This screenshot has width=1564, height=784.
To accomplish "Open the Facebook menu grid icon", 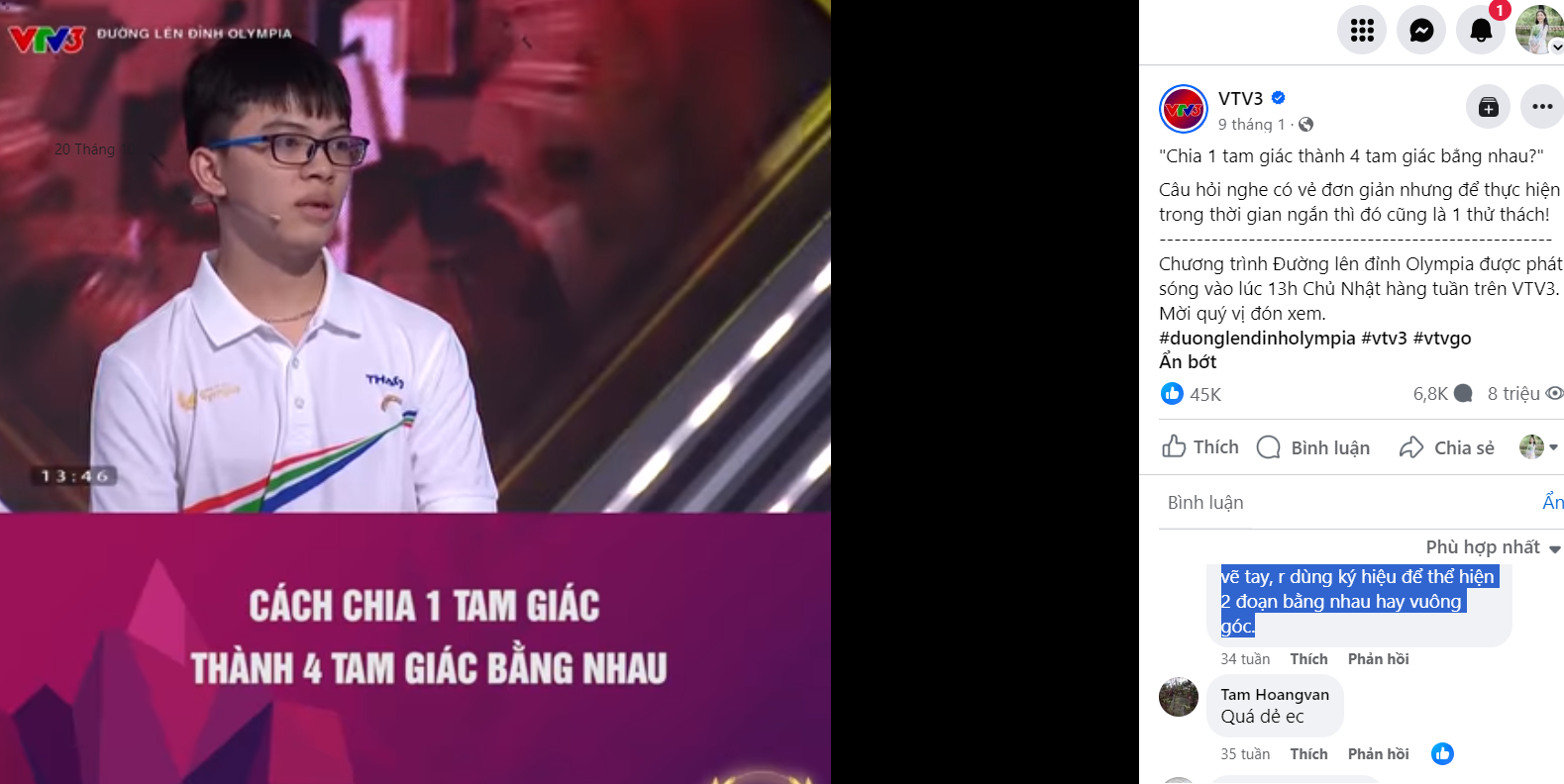I will click(x=1362, y=30).
